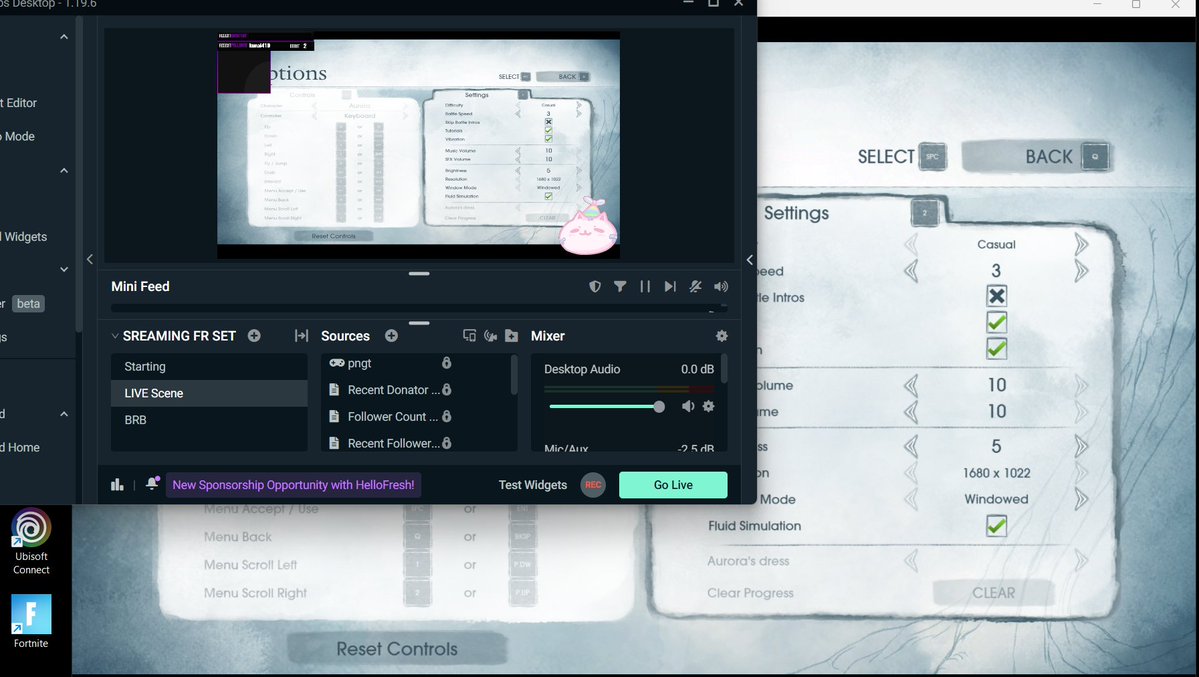Click the game's BACK button

point(1037,156)
